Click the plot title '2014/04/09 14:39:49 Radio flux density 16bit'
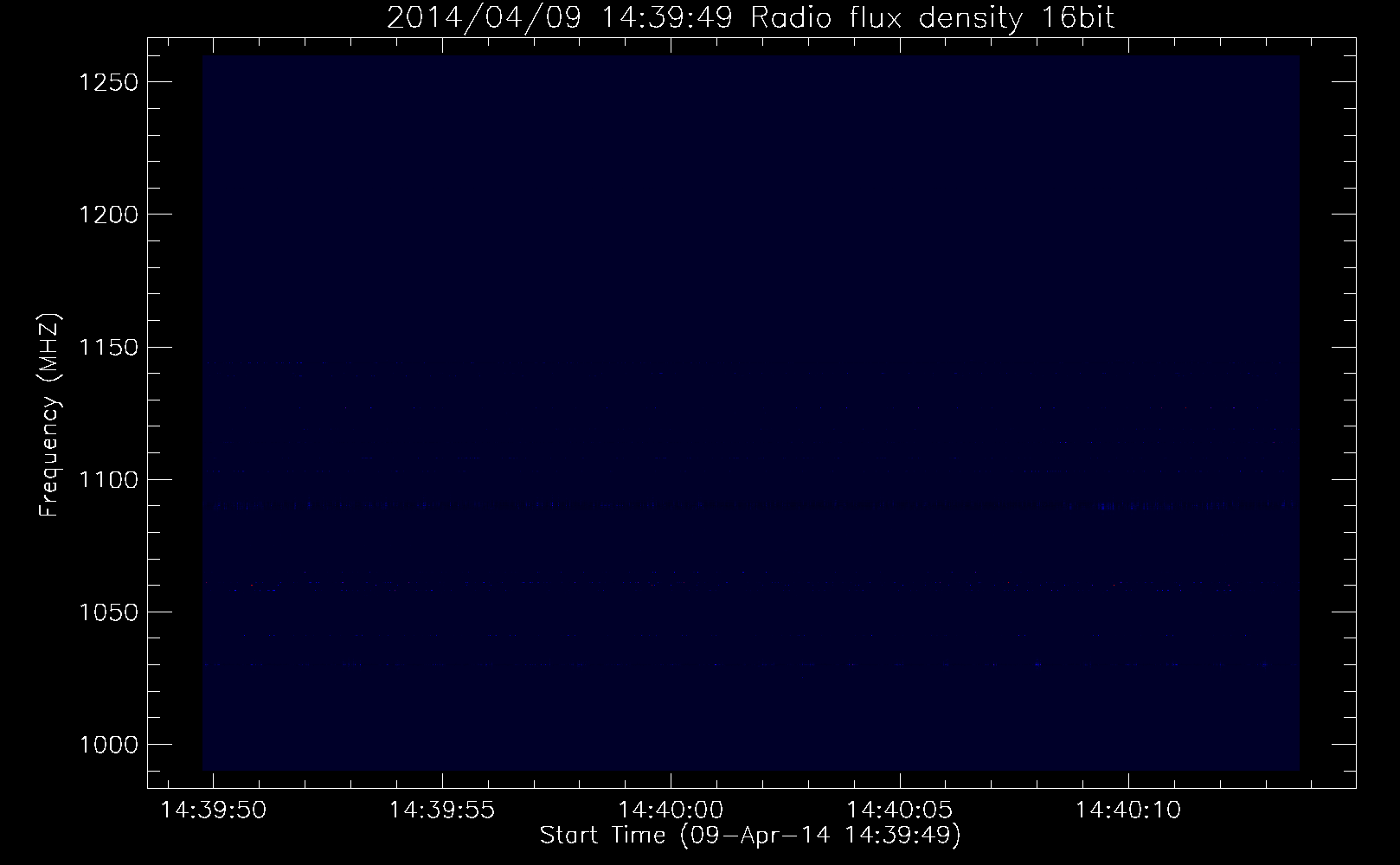The width and height of the screenshot is (1400, 865). pos(750,19)
